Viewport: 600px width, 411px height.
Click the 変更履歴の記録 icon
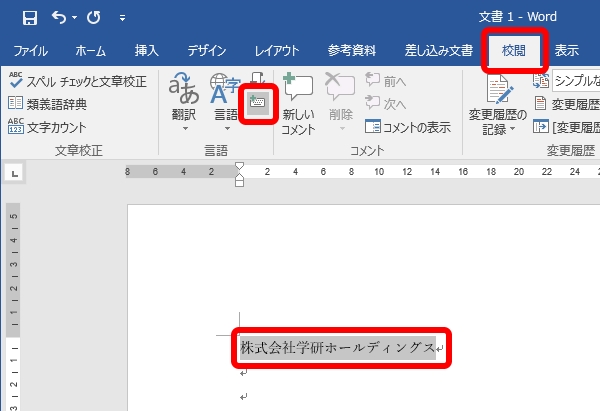(499, 90)
